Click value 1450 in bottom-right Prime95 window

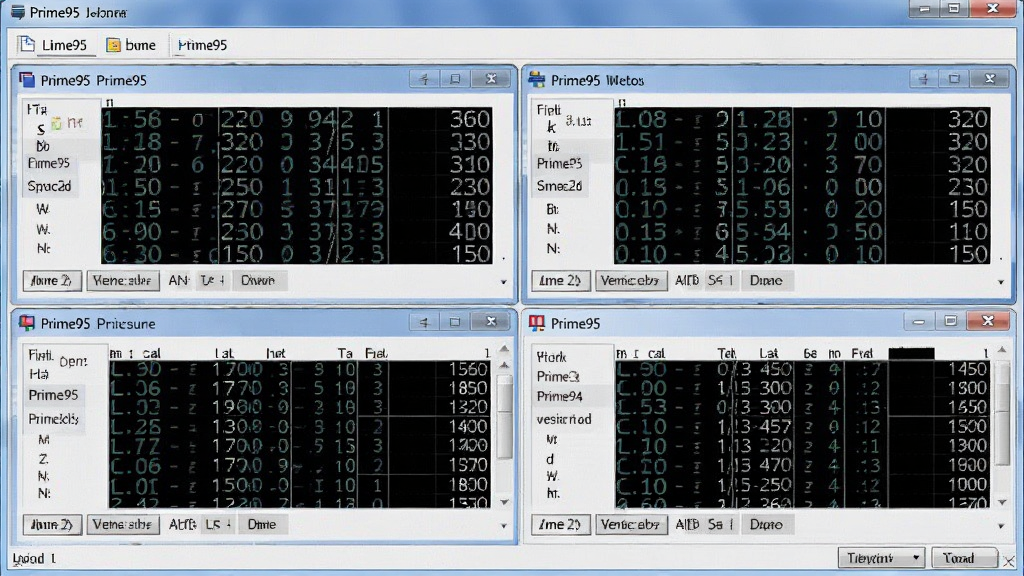967,370
